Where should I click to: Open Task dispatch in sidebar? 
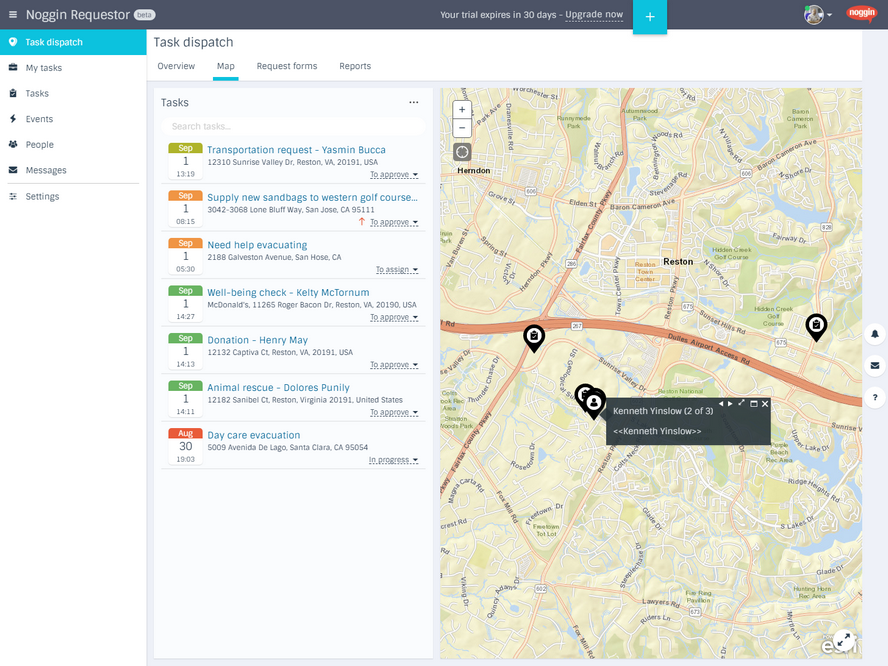click(73, 42)
